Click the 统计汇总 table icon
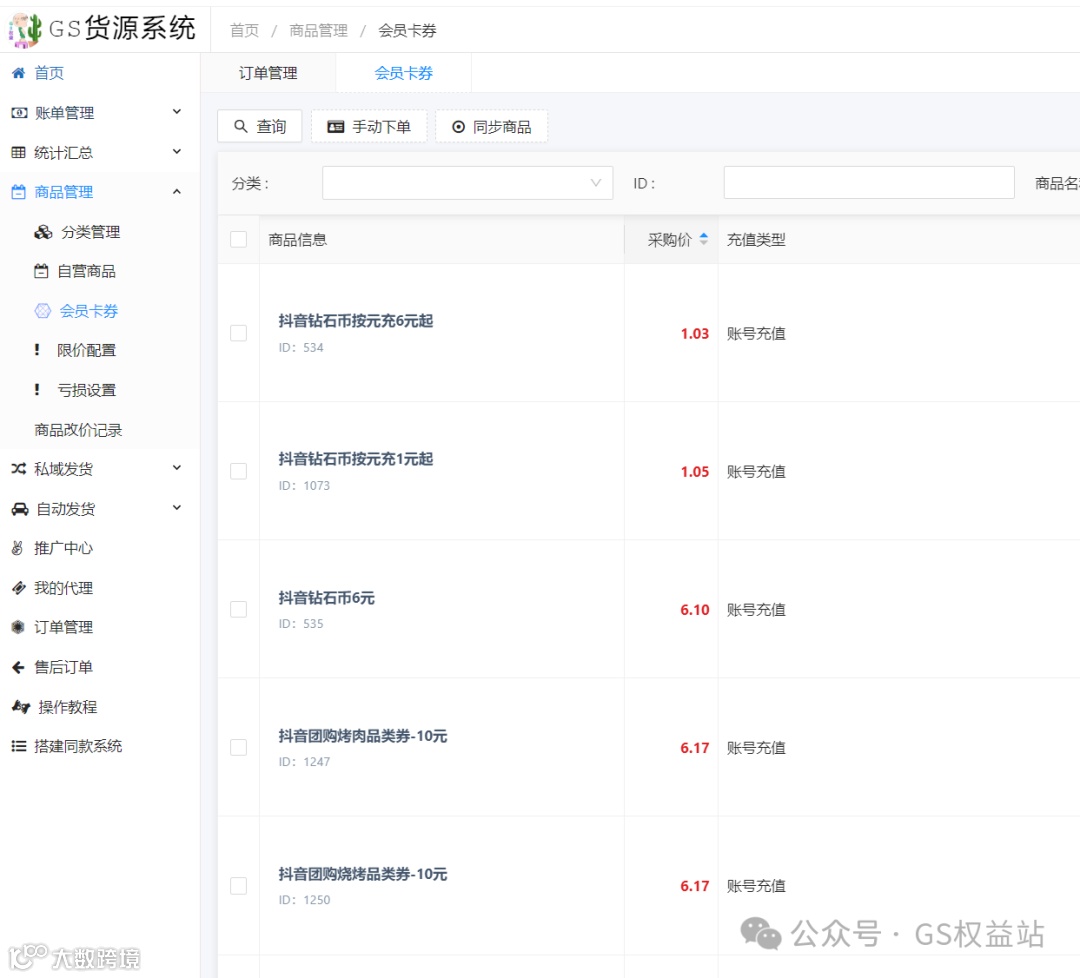This screenshot has height=978, width=1080. pos(19,152)
